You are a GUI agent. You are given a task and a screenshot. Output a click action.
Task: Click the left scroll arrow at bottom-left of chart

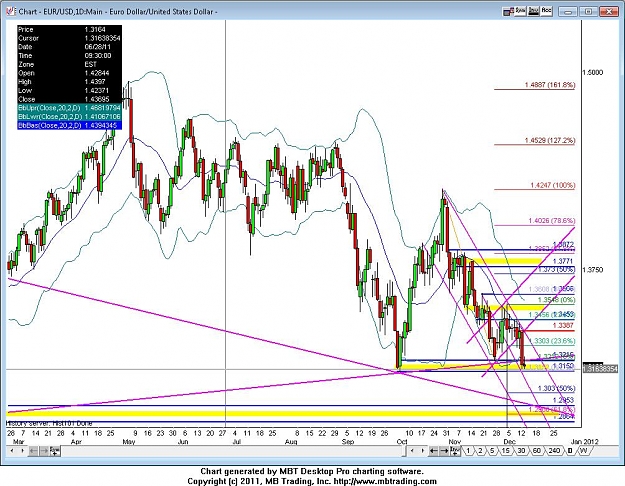point(12,451)
